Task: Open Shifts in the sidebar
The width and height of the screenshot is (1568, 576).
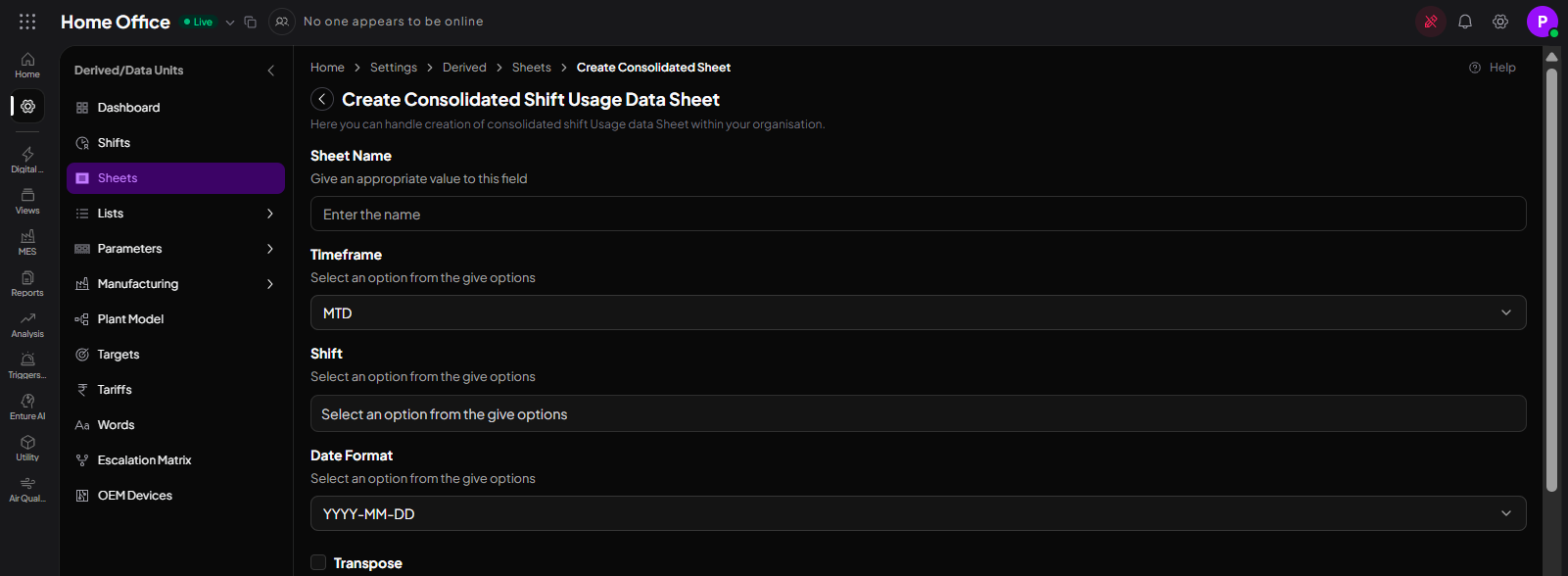Action: pos(175,143)
